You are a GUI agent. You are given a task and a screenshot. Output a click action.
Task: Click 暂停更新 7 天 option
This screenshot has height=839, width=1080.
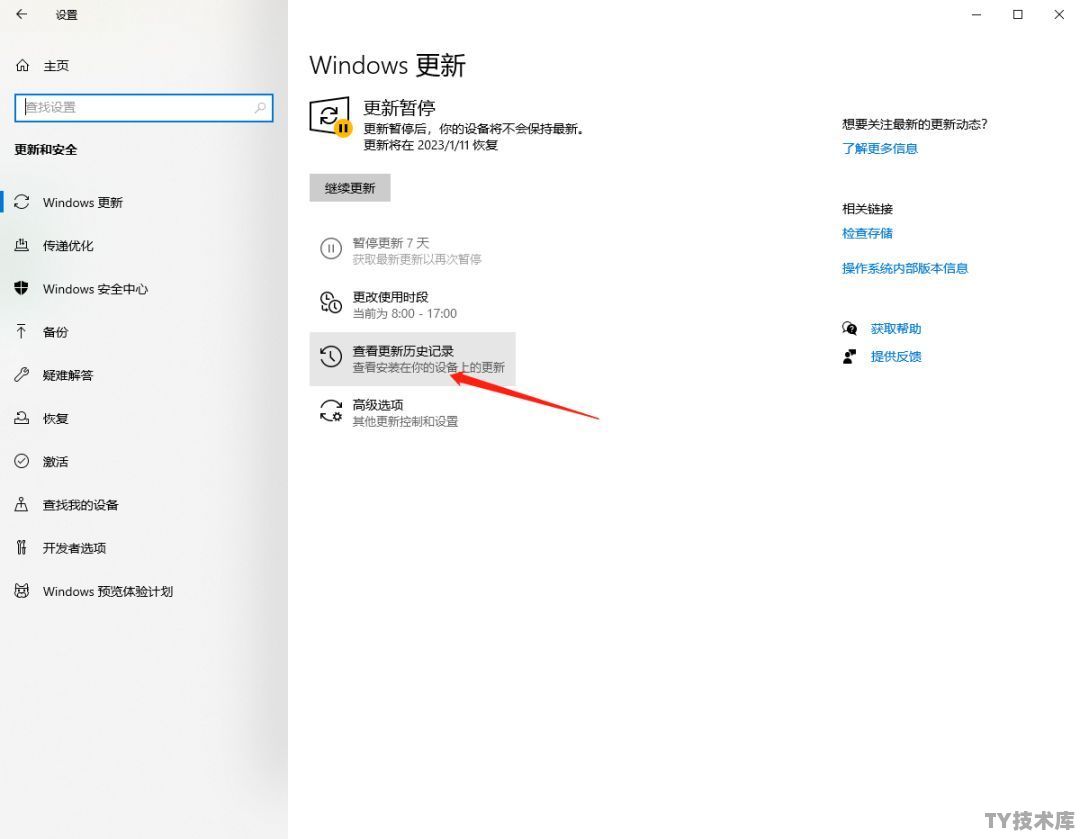pyautogui.click(x=412, y=251)
